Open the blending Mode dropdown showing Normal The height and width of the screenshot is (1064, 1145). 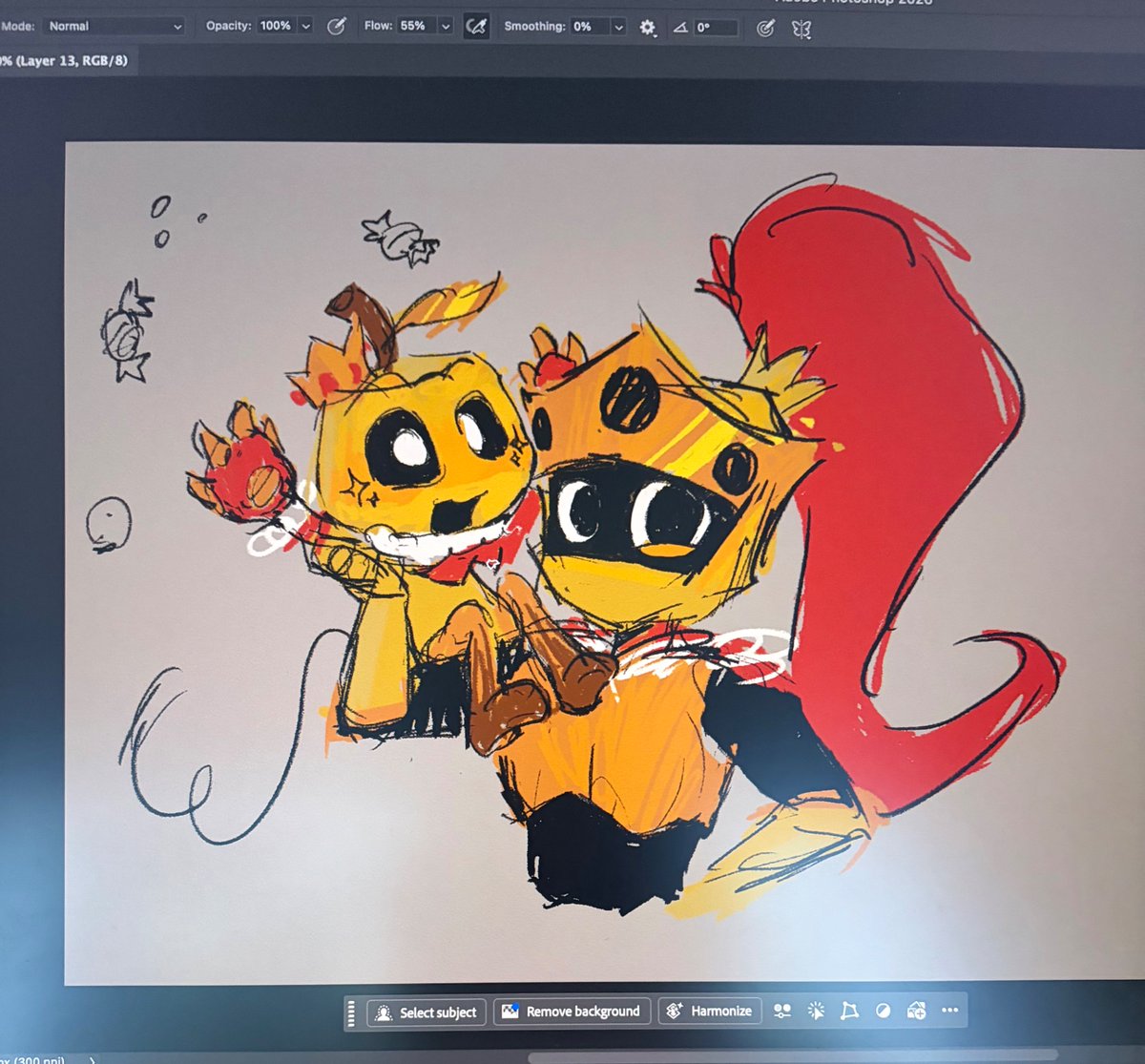[x=114, y=27]
